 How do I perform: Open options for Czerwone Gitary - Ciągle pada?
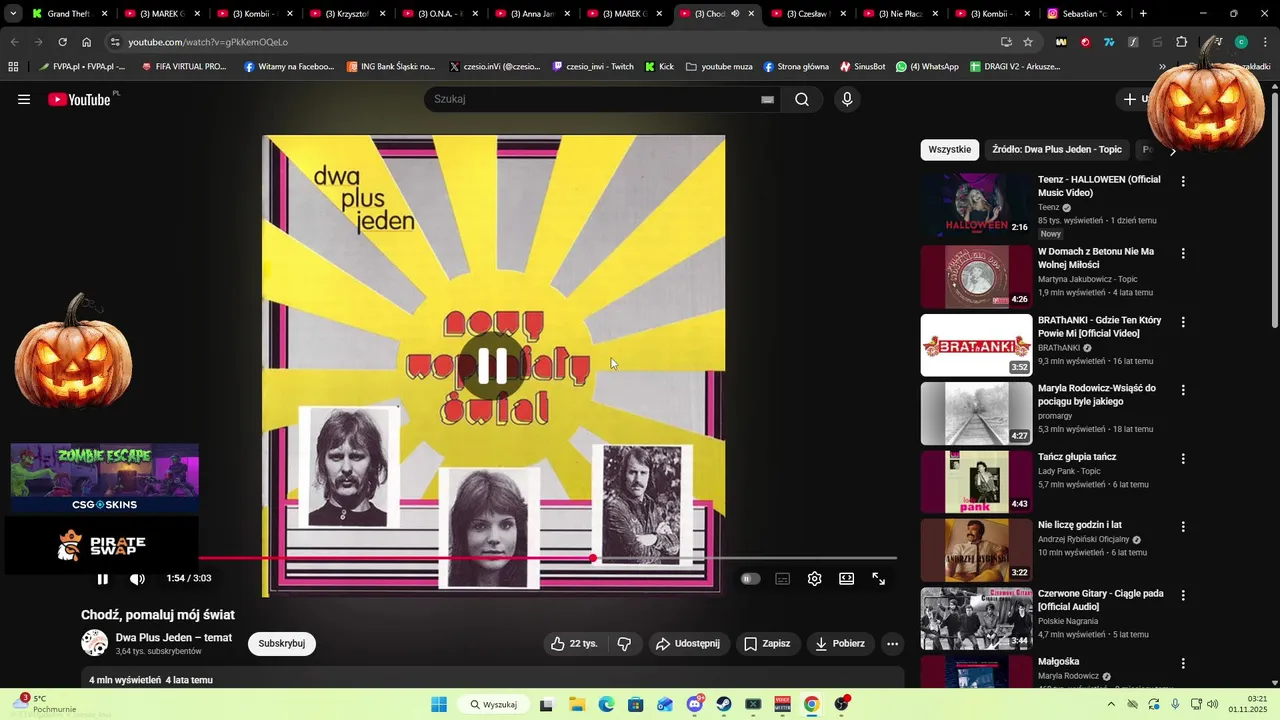1183,595
